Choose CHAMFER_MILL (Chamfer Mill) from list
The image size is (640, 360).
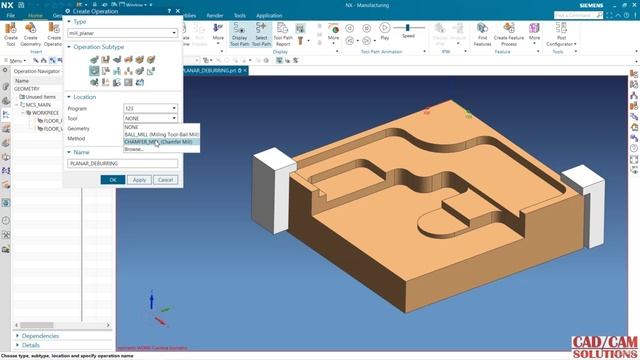[x=162, y=142]
